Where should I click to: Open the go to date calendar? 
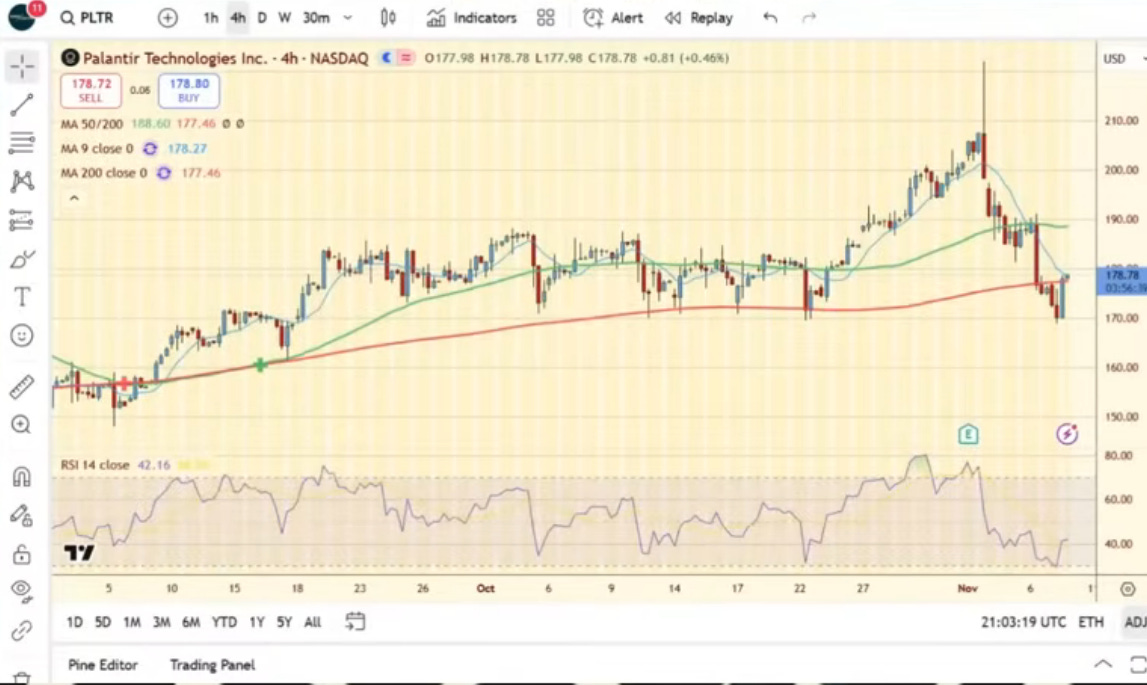[x=355, y=622]
